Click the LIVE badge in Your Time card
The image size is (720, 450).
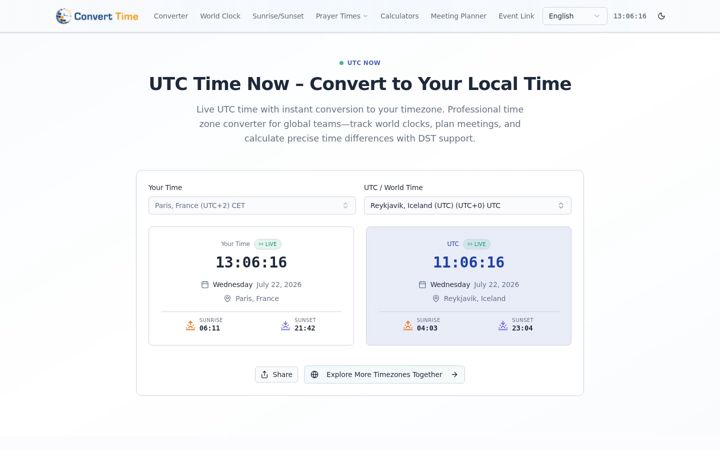(268, 244)
